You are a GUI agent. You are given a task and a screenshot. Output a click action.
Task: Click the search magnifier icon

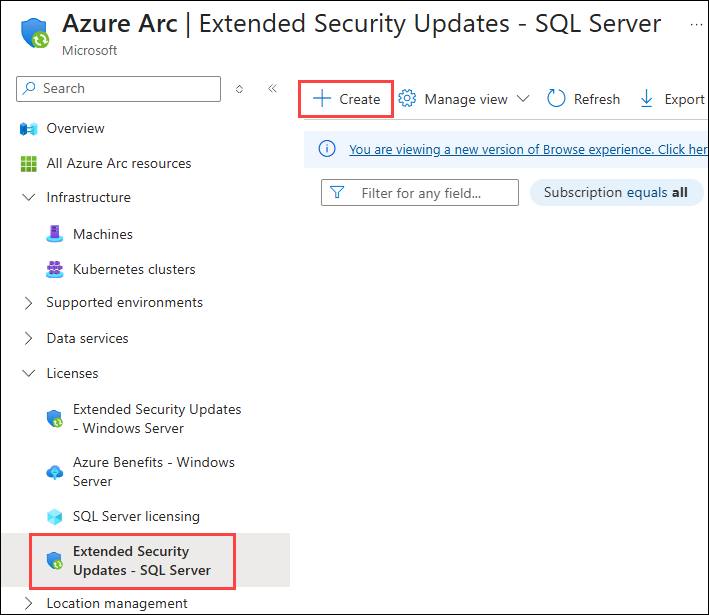(x=29, y=88)
